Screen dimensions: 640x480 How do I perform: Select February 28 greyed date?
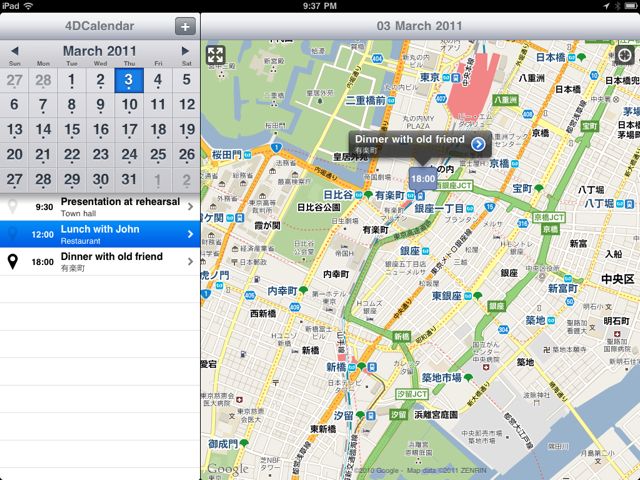coord(43,80)
